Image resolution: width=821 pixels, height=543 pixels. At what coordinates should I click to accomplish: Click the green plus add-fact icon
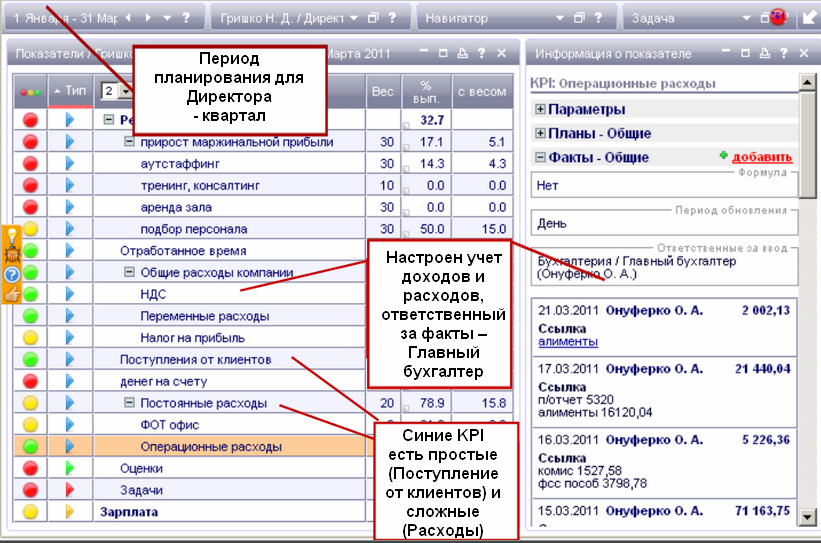point(724,156)
